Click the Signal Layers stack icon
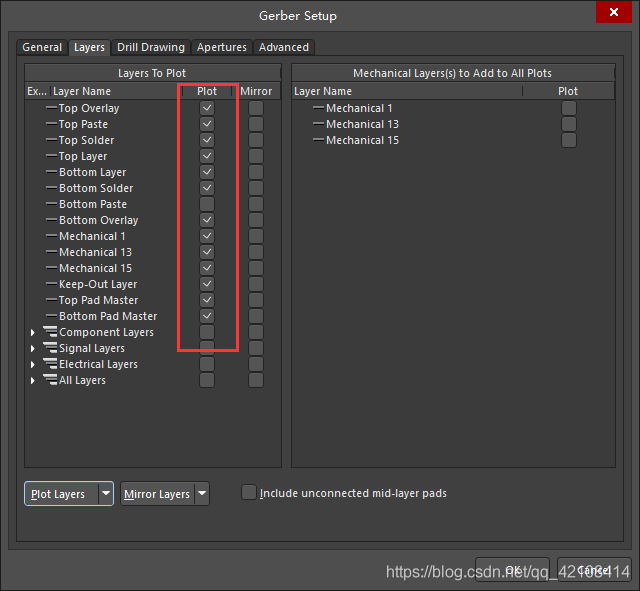The width and height of the screenshot is (640, 591). (50, 348)
